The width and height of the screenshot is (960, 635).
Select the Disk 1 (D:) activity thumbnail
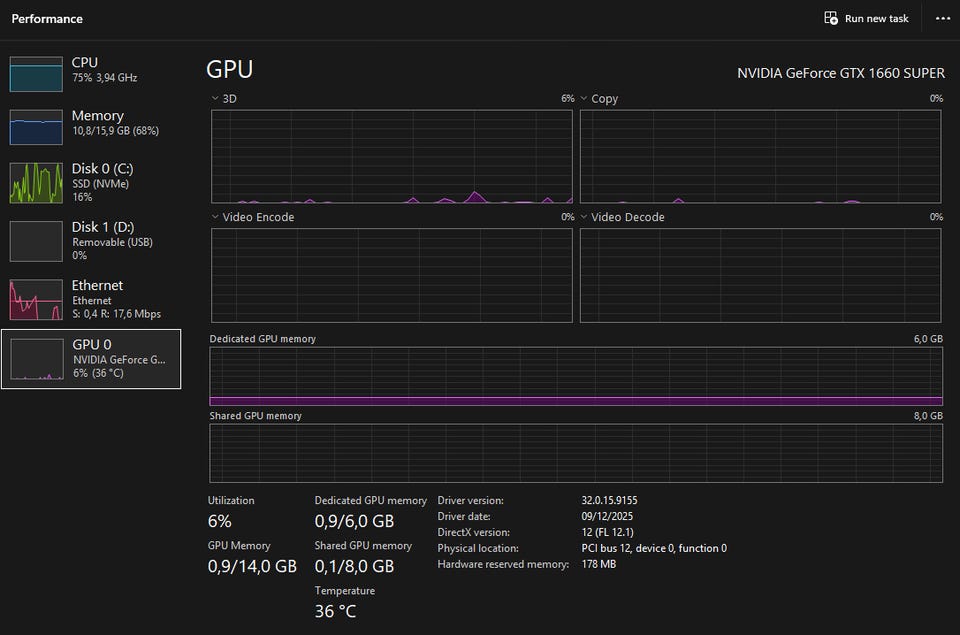(36, 241)
